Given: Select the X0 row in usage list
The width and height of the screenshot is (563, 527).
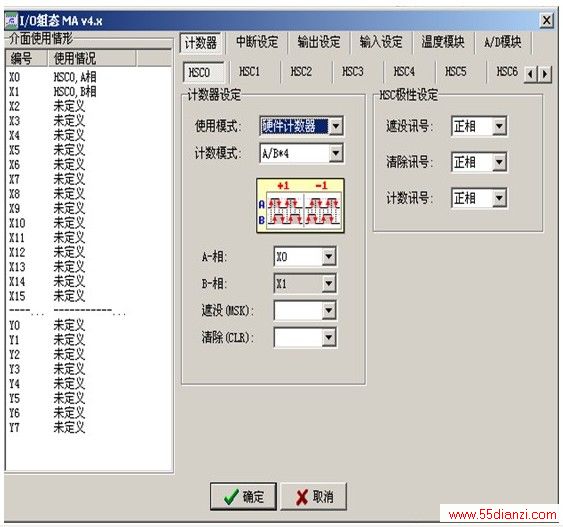Looking at the screenshot, I should 89,77.
